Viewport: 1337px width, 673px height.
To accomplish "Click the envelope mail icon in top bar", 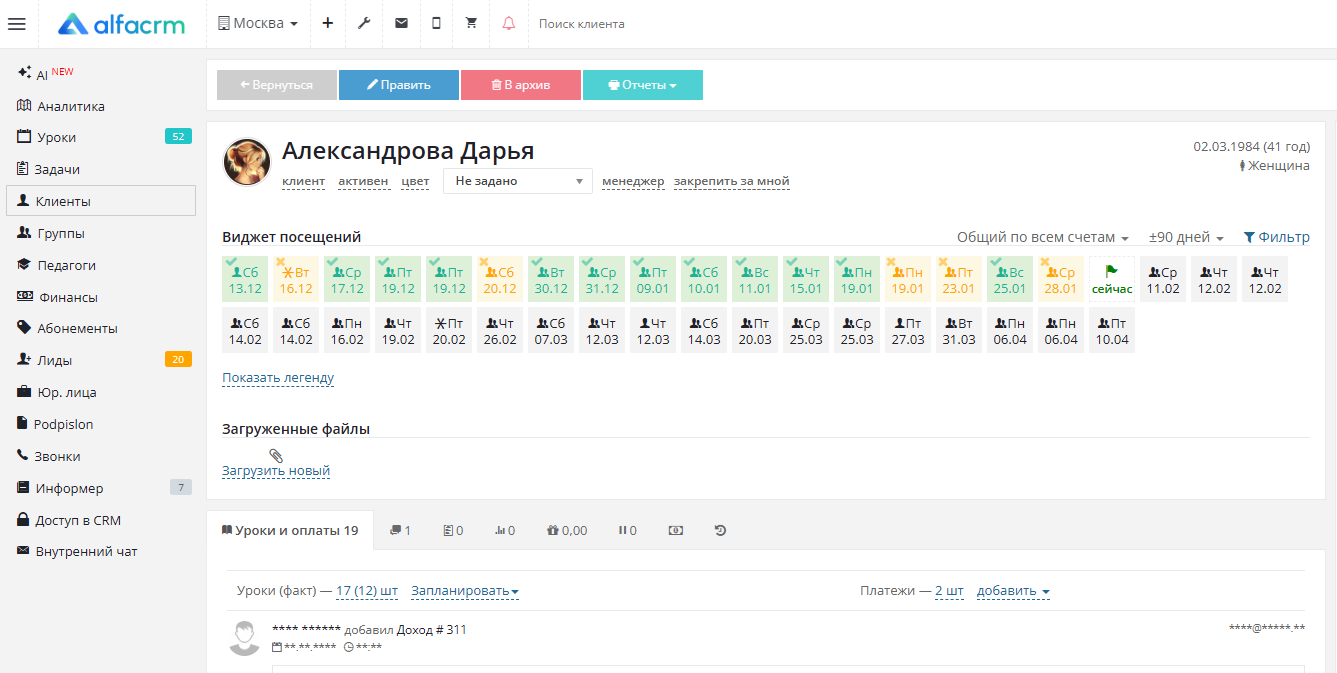I will click(x=401, y=23).
